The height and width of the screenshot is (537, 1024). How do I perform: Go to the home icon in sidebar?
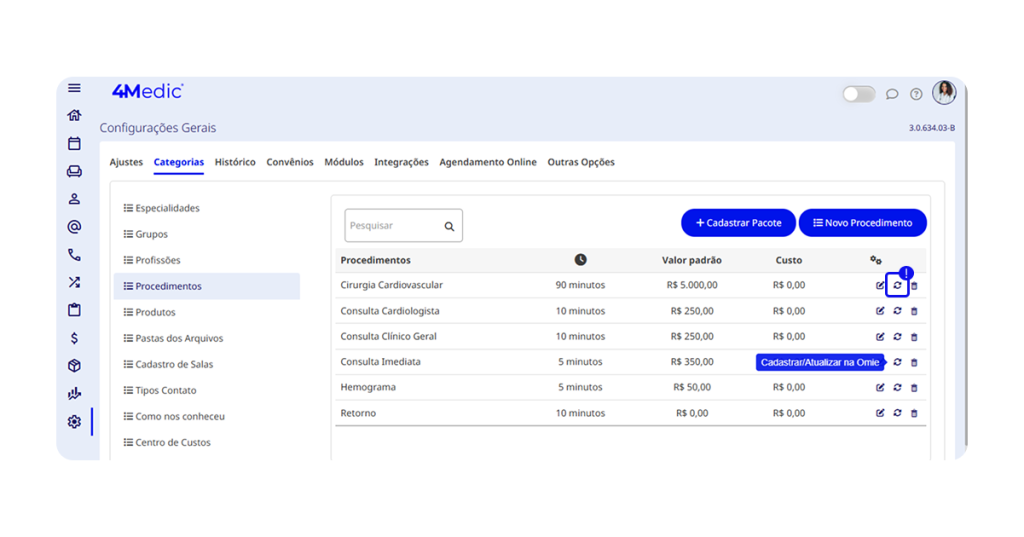(74, 115)
